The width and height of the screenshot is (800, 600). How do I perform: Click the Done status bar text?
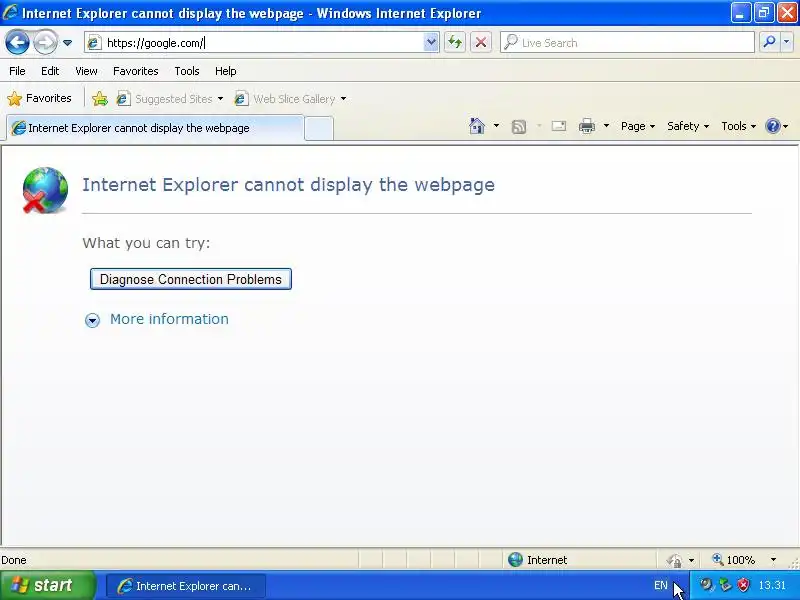coord(14,560)
